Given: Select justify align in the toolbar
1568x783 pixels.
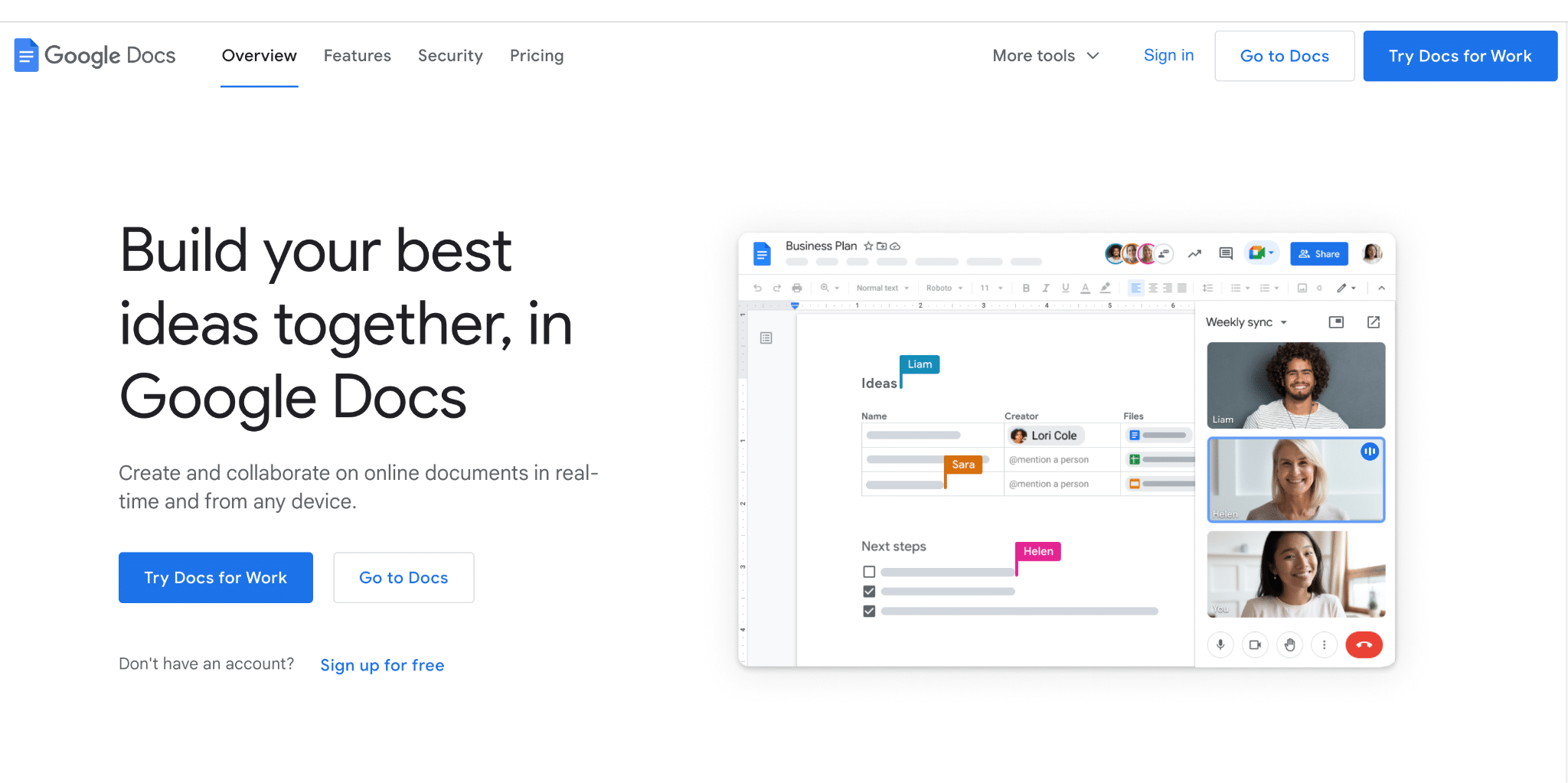Looking at the screenshot, I should pyautogui.click(x=1182, y=288).
